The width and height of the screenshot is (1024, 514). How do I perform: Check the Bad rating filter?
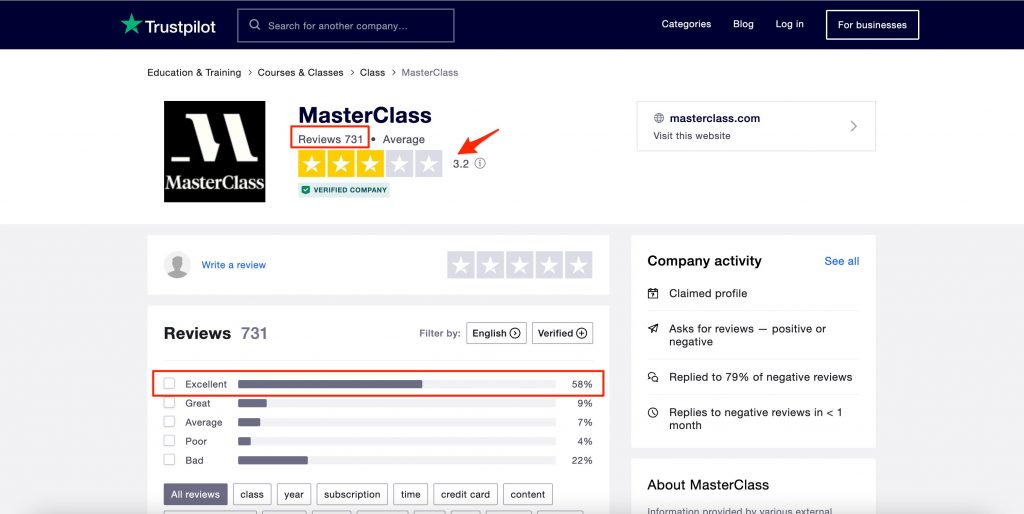pyautogui.click(x=169, y=459)
